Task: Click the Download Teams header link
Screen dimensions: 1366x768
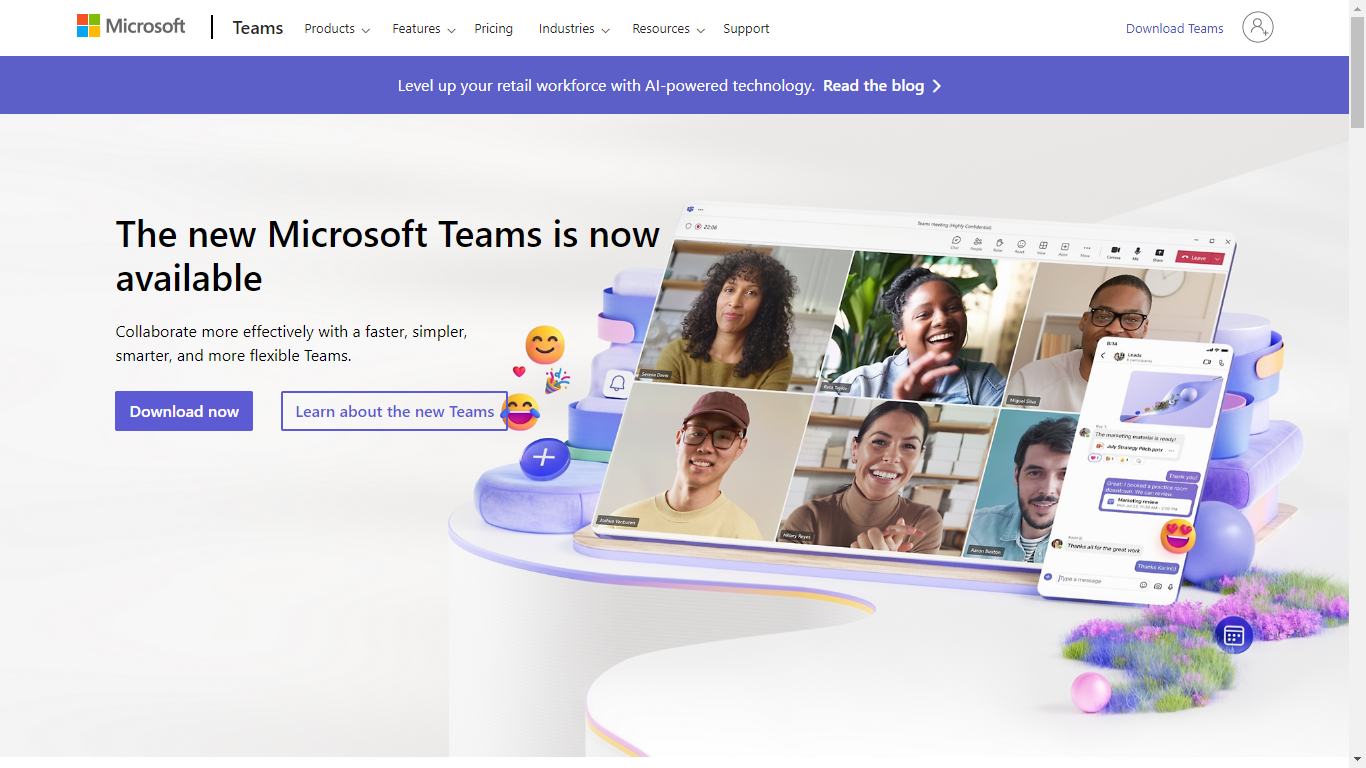Action: [x=1175, y=29]
